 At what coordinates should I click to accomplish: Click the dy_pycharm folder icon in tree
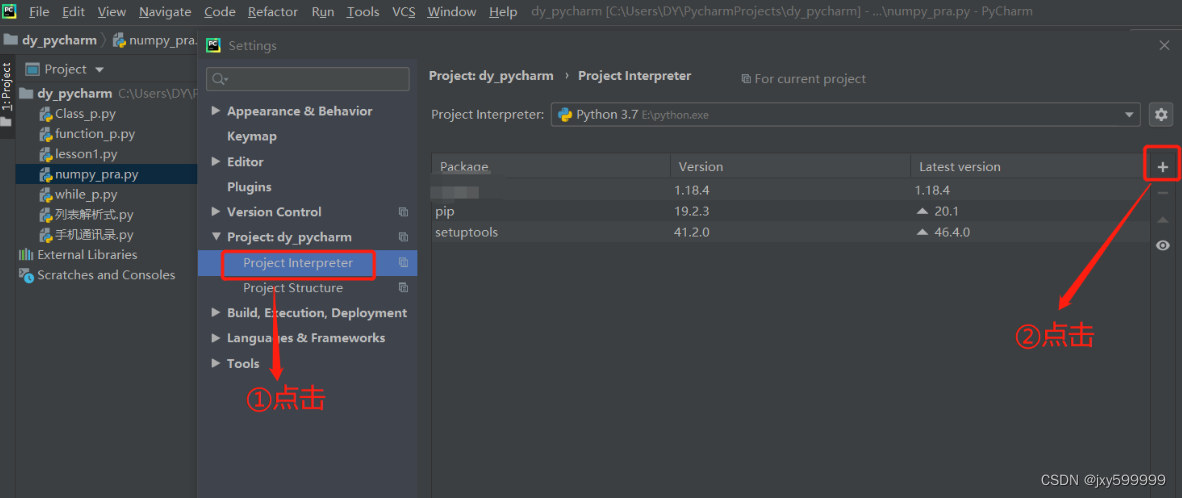(26, 94)
